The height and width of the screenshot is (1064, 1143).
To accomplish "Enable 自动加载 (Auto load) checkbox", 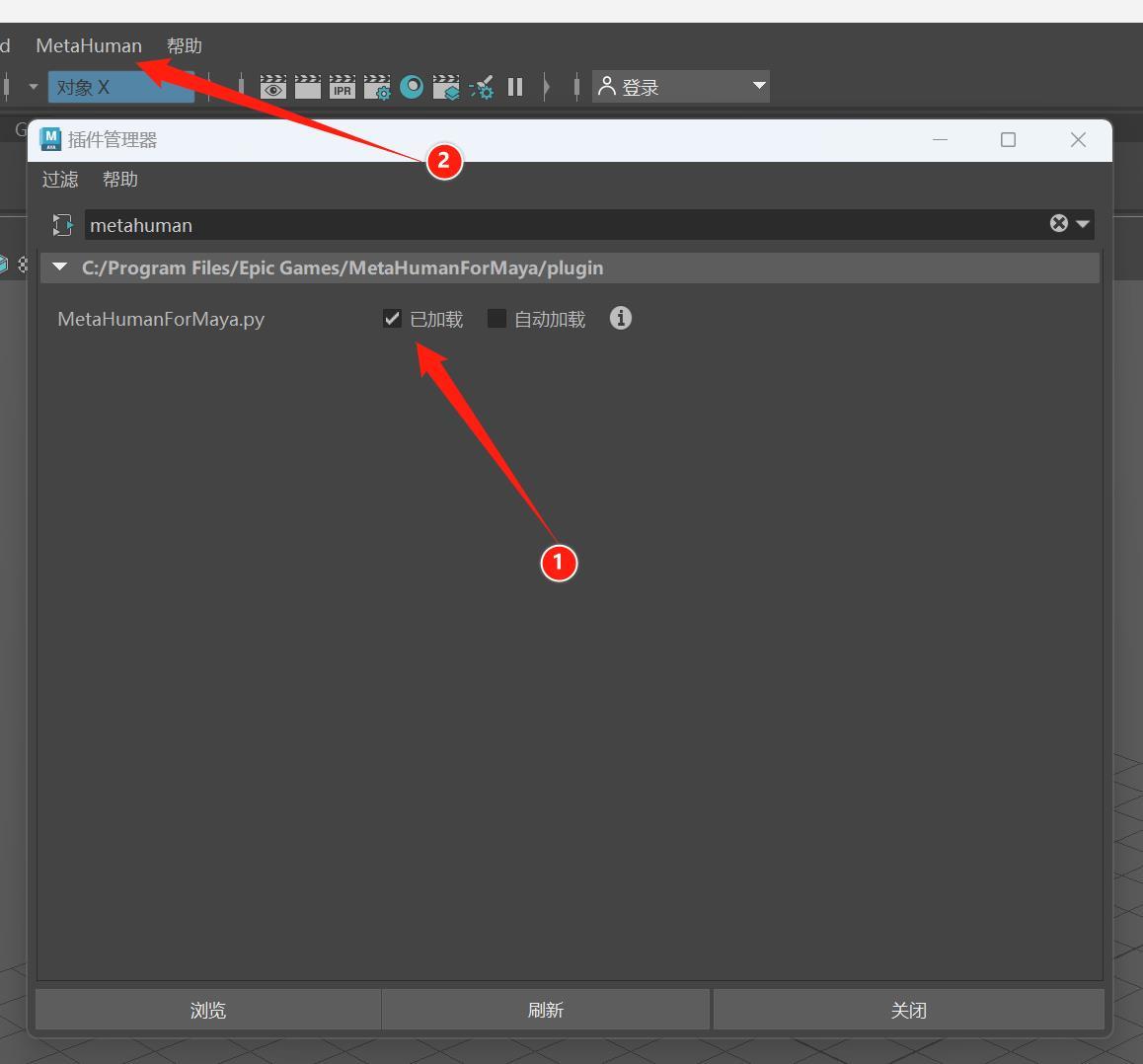I will coord(497,318).
